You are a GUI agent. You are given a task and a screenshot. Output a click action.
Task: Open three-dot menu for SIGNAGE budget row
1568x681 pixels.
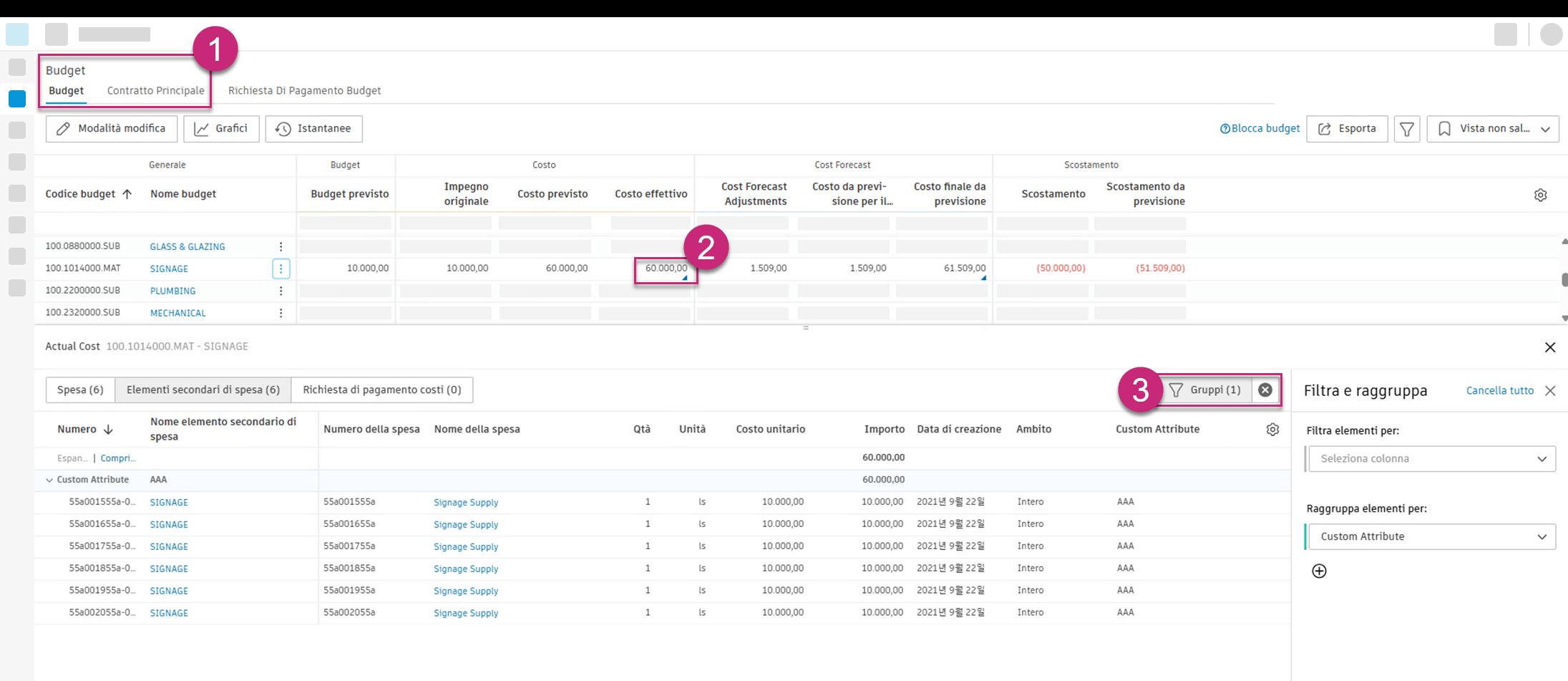point(281,269)
